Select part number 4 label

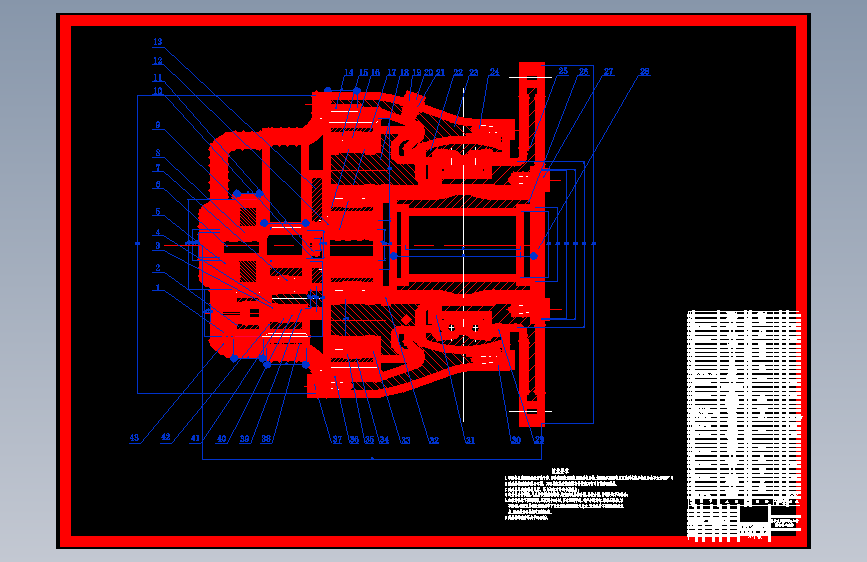point(158,232)
